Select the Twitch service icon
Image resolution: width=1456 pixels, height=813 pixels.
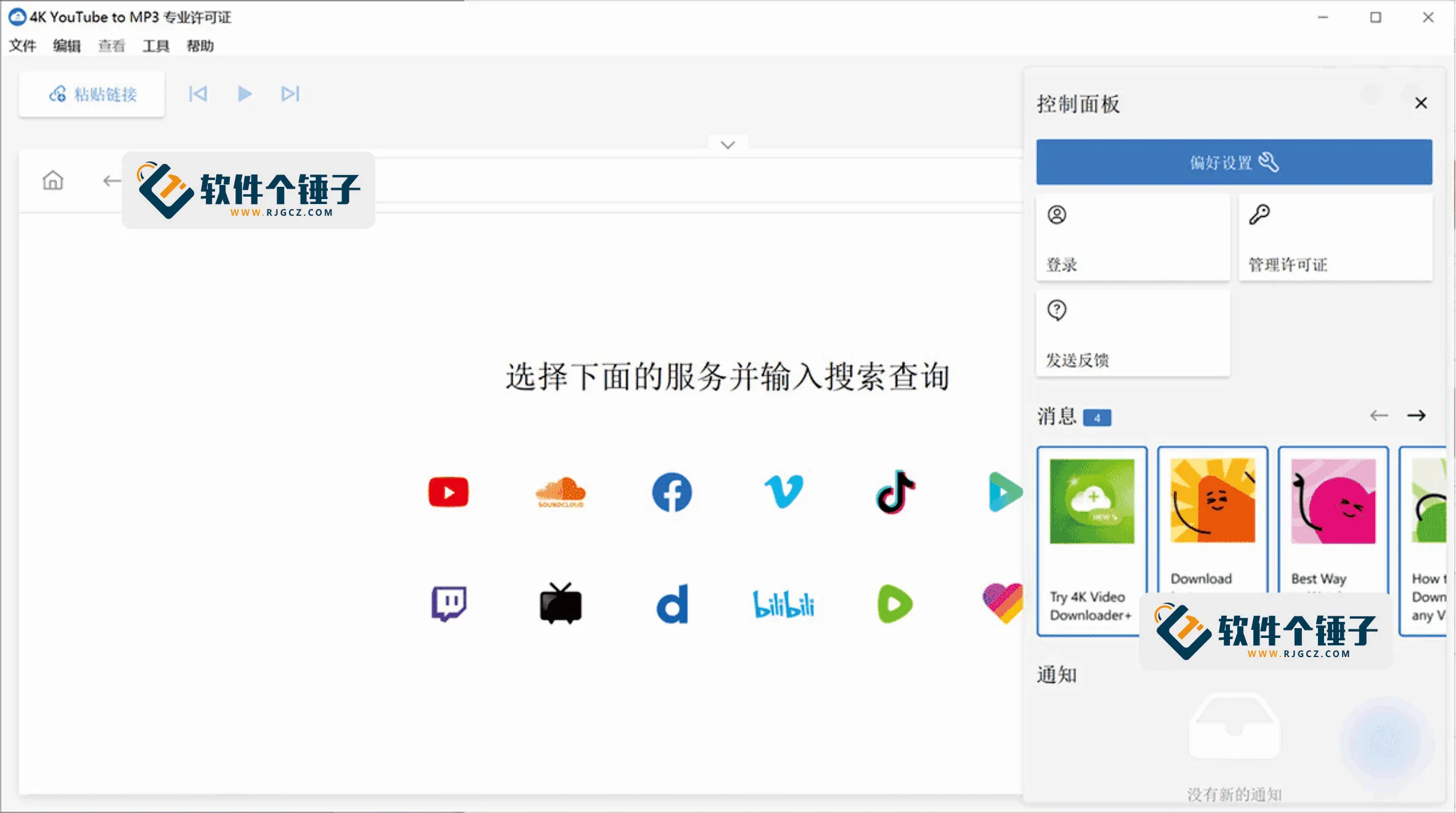(x=448, y=604)
